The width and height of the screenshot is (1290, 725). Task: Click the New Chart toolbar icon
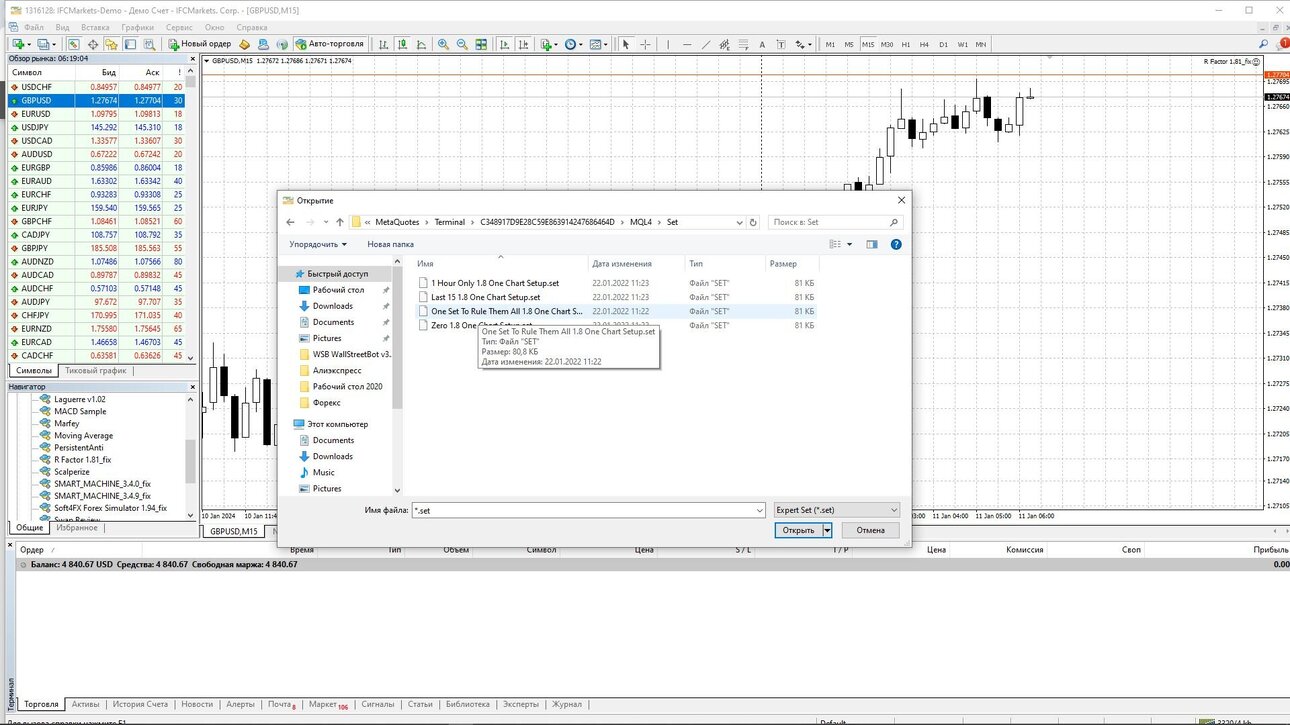pyautogui.click(x=18, y=44)
